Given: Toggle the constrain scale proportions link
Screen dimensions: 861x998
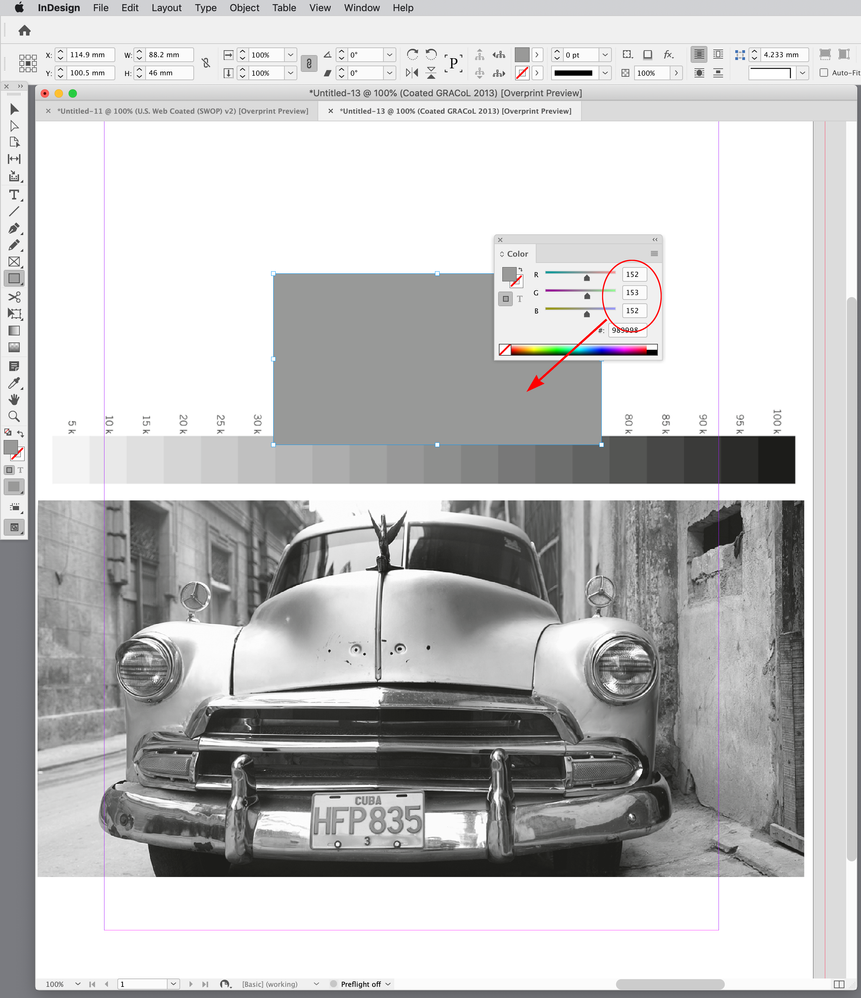Looking at the screenshot, I should coord(309,63).
